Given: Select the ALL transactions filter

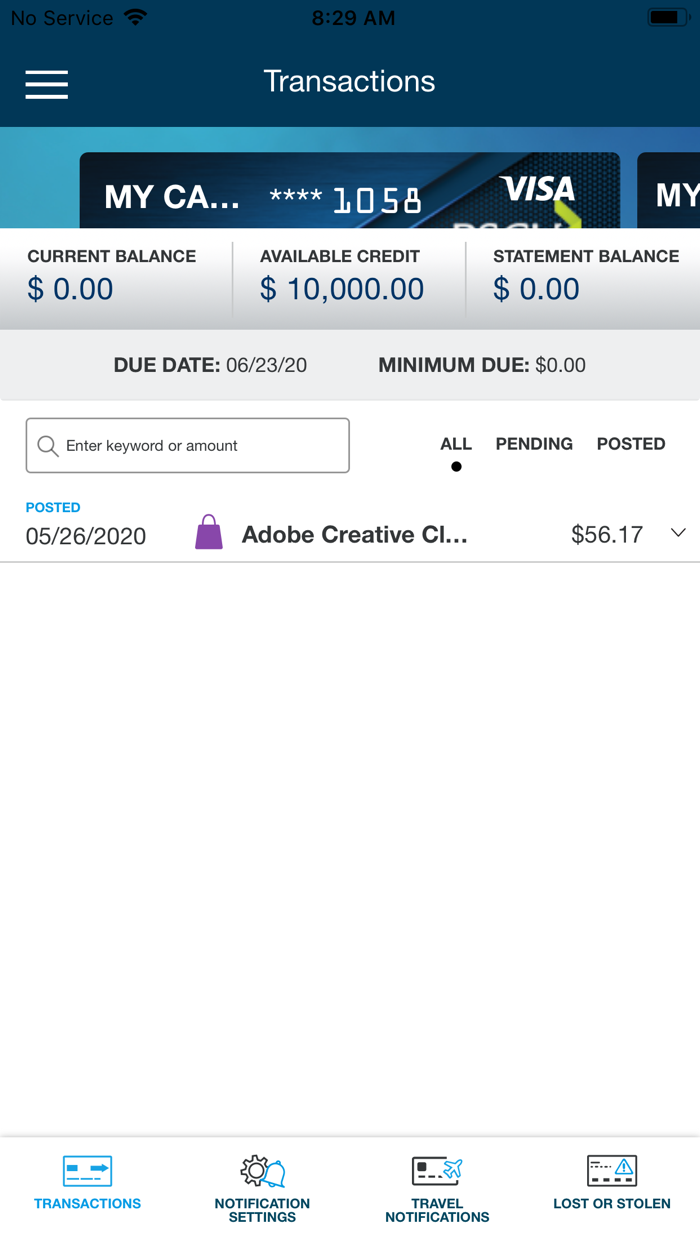Looking at the screenshot, I should coord(456,444).
